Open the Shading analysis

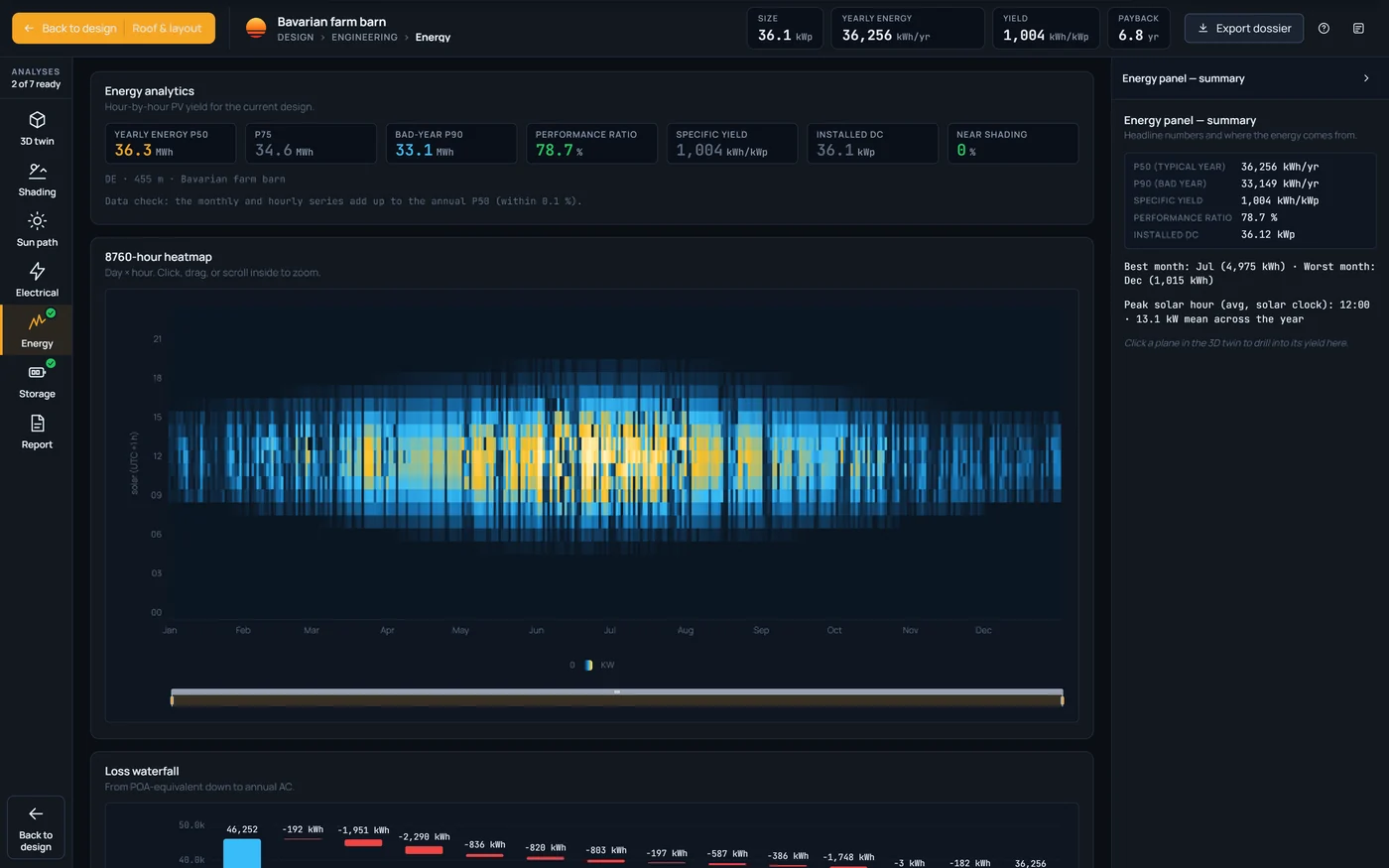pyautogui.click(x=37, y=180)
